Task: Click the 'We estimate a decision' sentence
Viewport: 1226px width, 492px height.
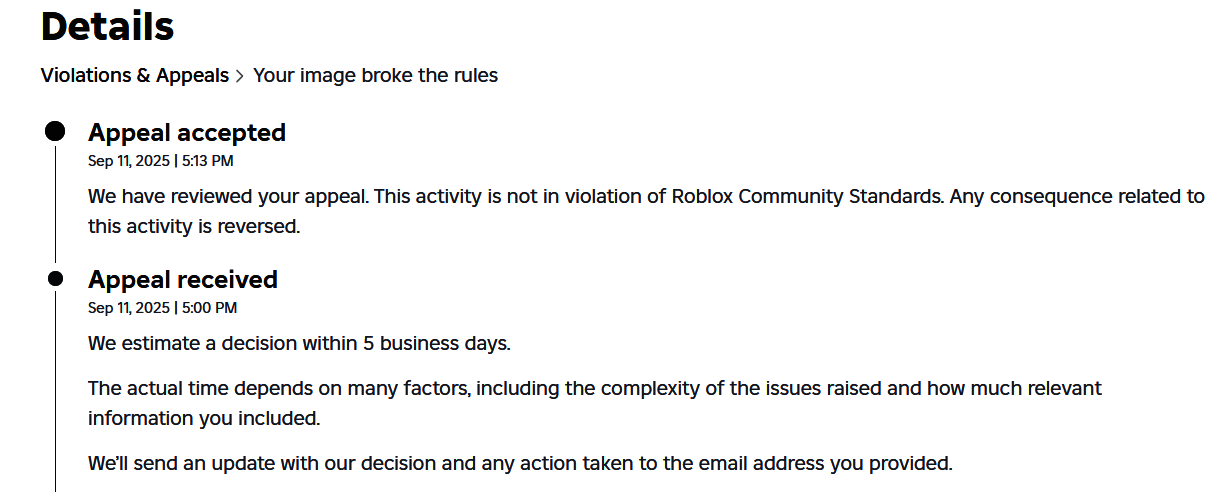Action: pyautogui.click(x=299, y=344)
